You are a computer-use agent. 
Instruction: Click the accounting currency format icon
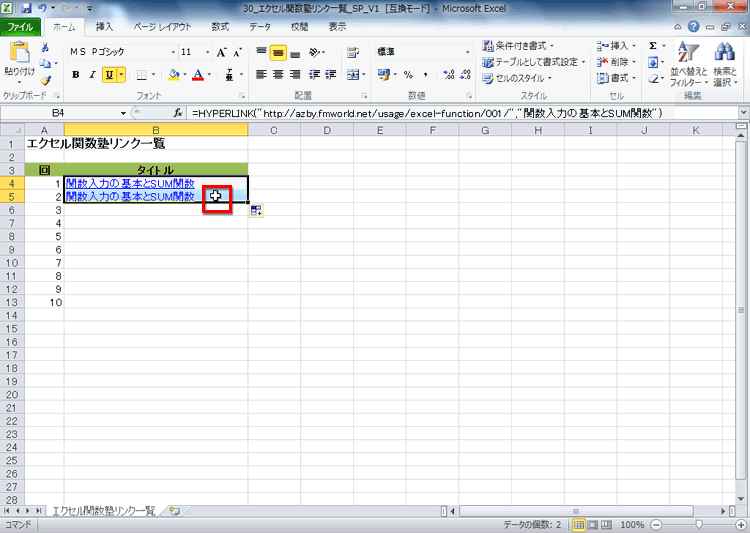point(384,75)
